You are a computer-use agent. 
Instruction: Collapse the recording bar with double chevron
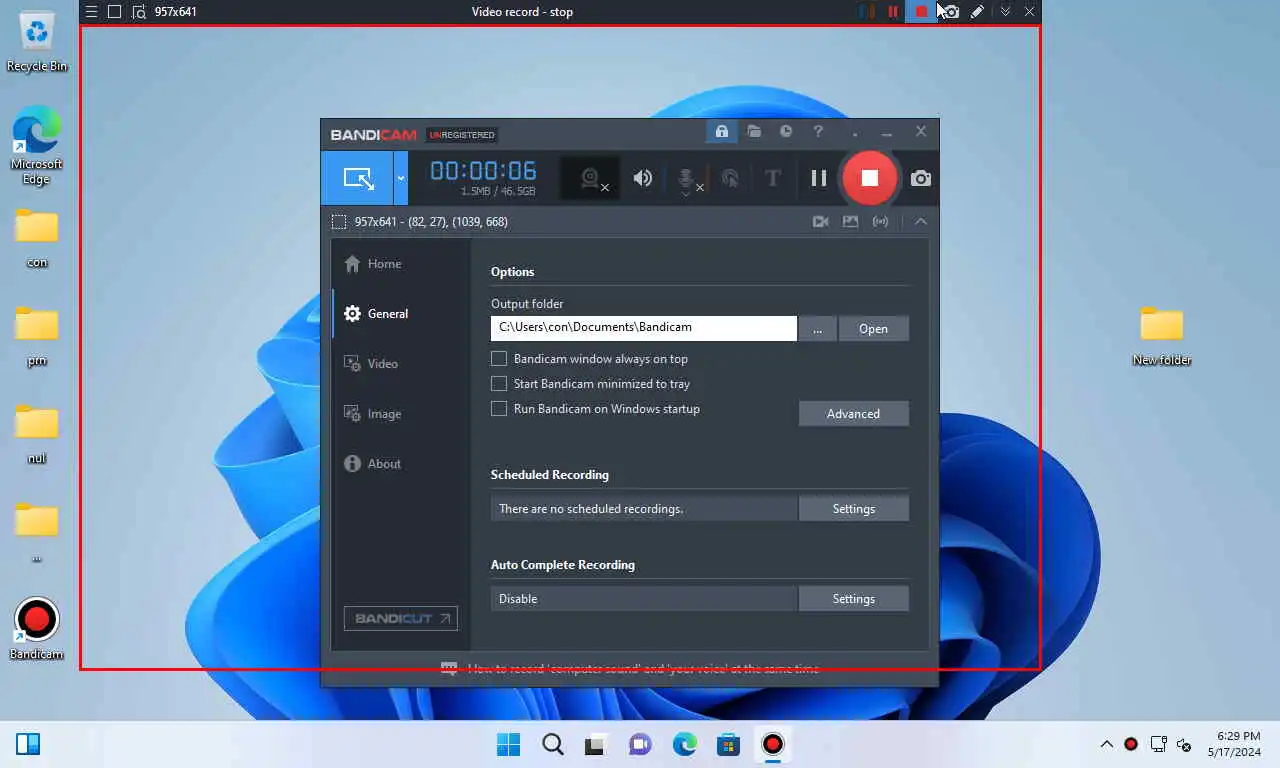[x=1005, y=12]
